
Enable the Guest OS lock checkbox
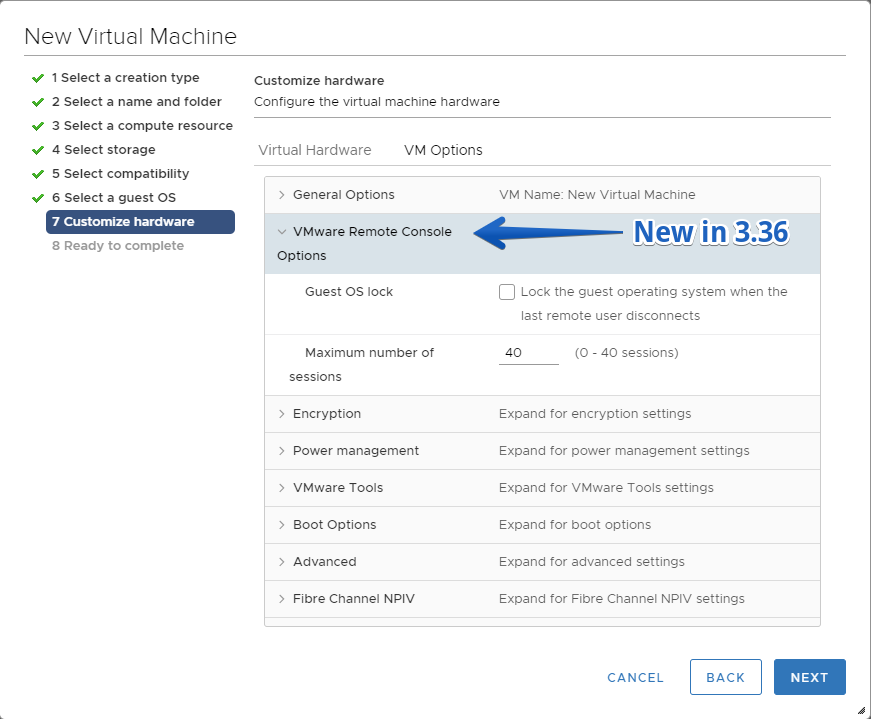point(507,292)
